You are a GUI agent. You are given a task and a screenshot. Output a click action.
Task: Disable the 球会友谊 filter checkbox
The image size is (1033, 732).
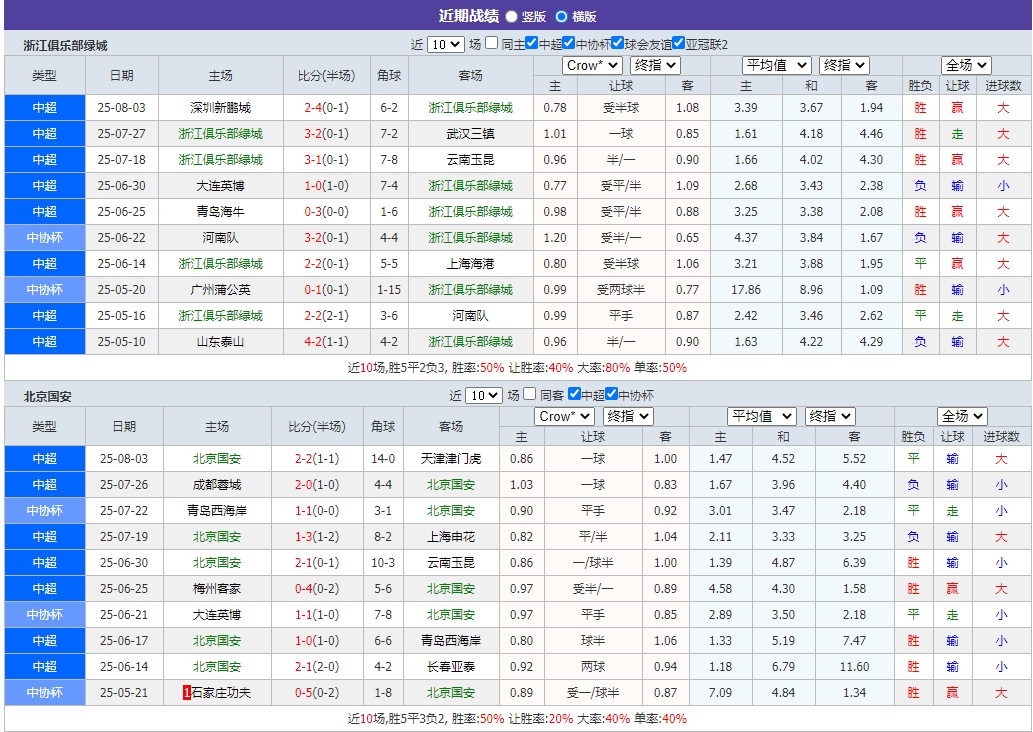click(x=615, y=43)
